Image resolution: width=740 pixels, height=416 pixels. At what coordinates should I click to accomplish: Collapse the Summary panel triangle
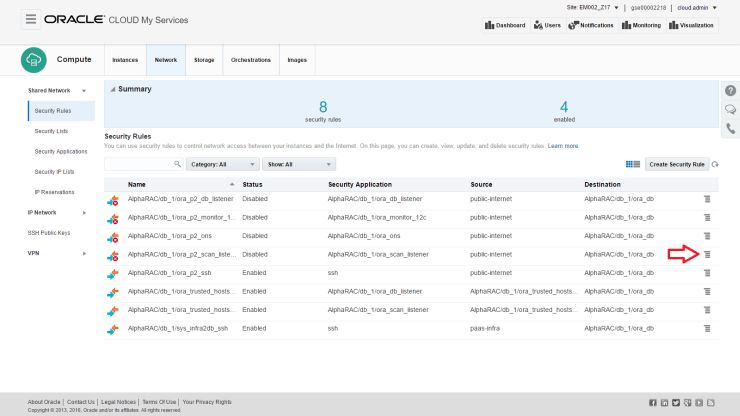point(112,89)
